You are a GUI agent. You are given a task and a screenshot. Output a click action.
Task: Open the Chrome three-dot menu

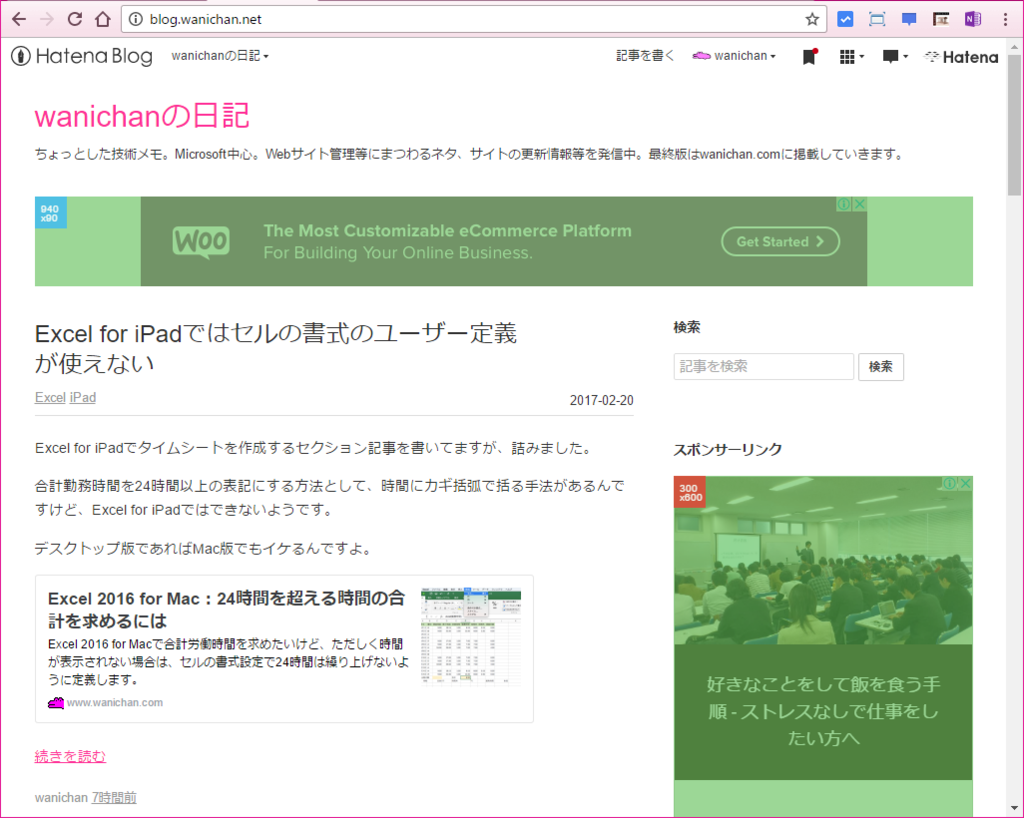coord(1005,19)
